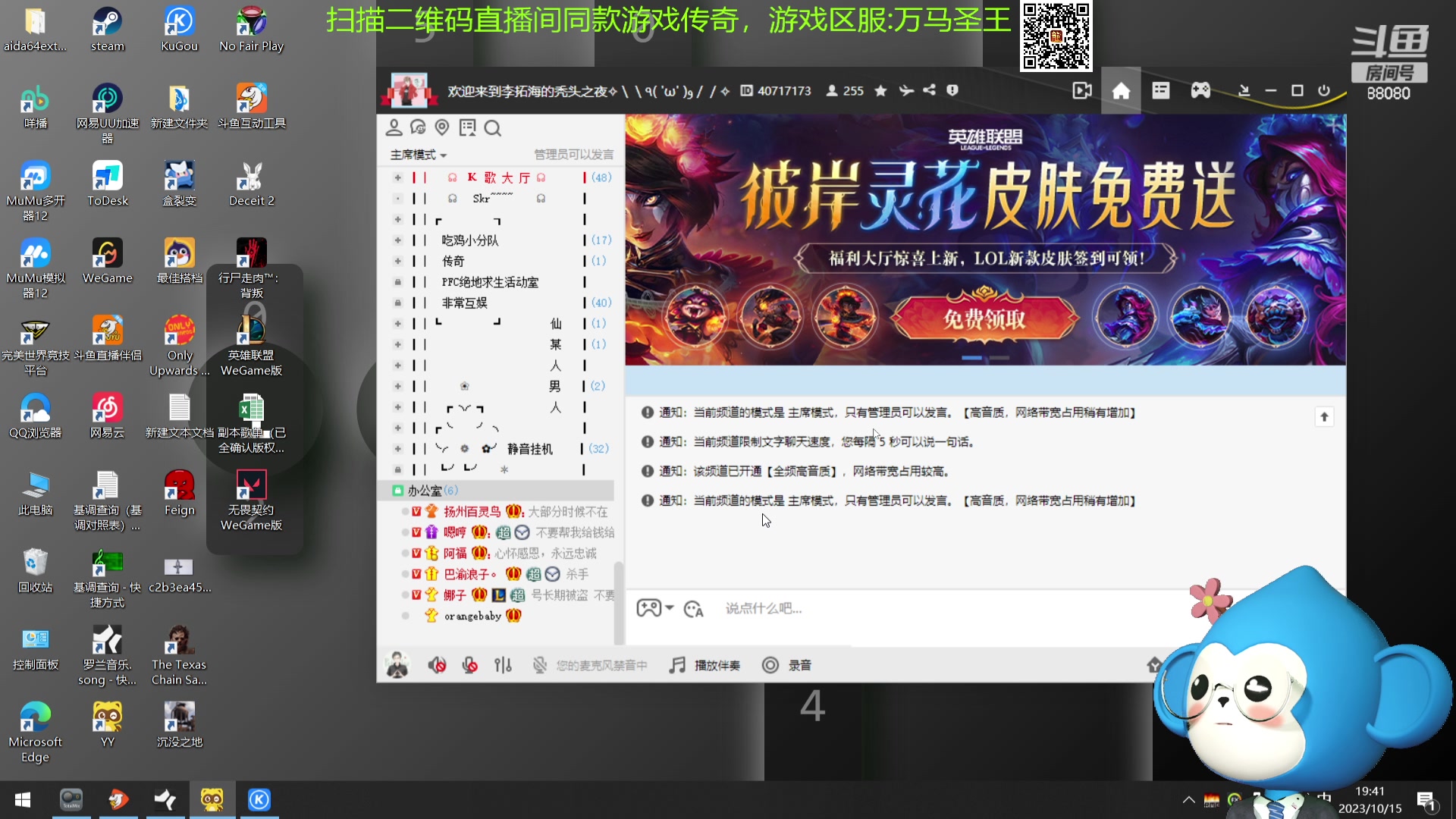Screen dimensions: 1456x819
Task: Click the 说点什么吧 chat input field
Action: point(834,608)
